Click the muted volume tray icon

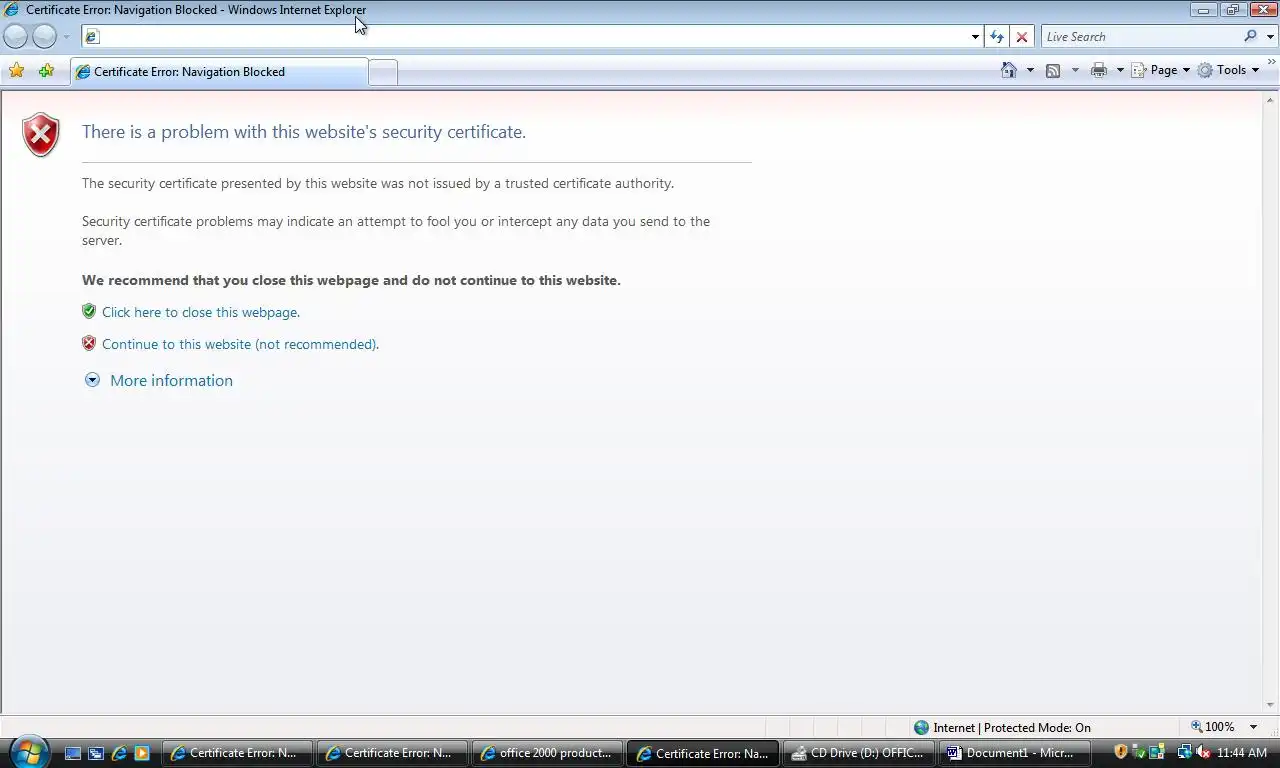[1203, 752]
